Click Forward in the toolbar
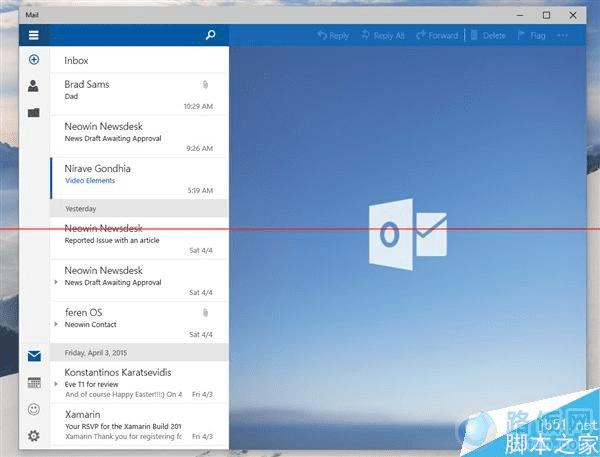Screen dimensions: 600x457 click(437, 36)
